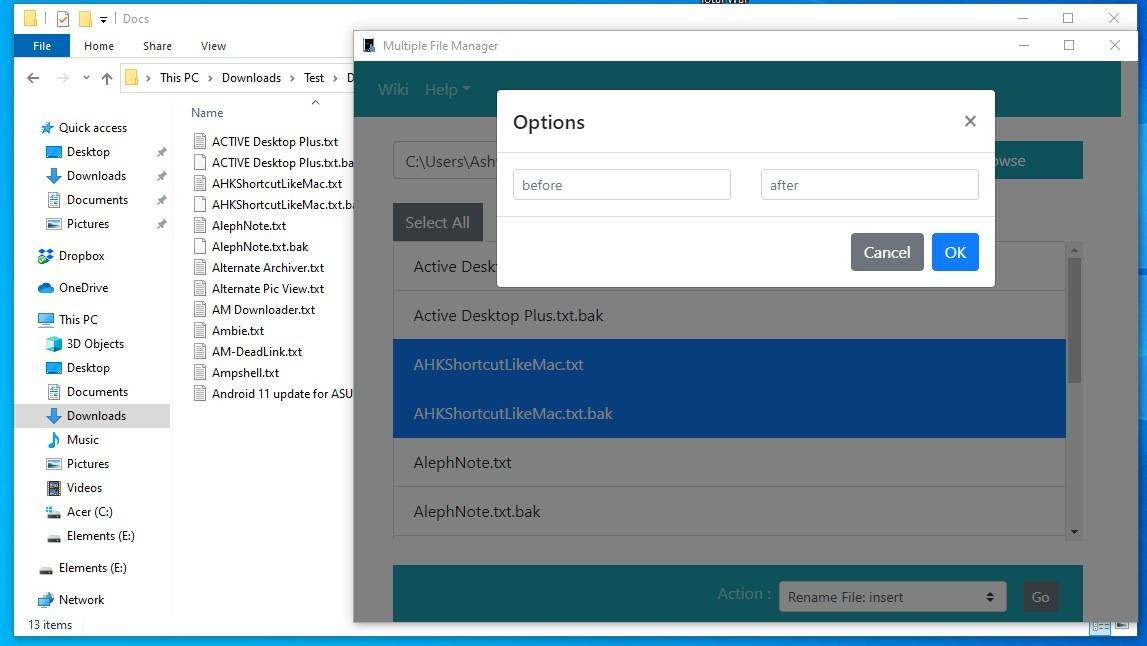This screenshot has width=1147, height=646.
Task: Open Music folder in navigation pane
Action: click(x=82, y=440)
